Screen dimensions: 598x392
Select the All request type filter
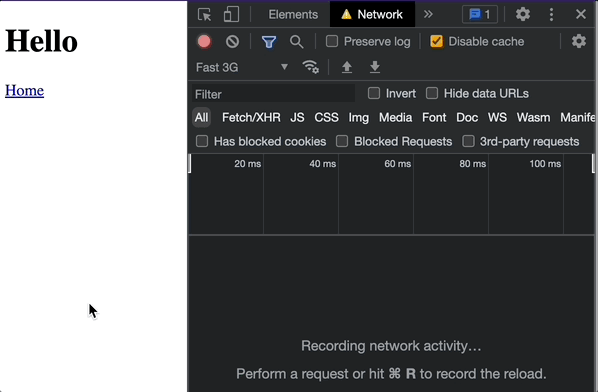coord(201,117)
